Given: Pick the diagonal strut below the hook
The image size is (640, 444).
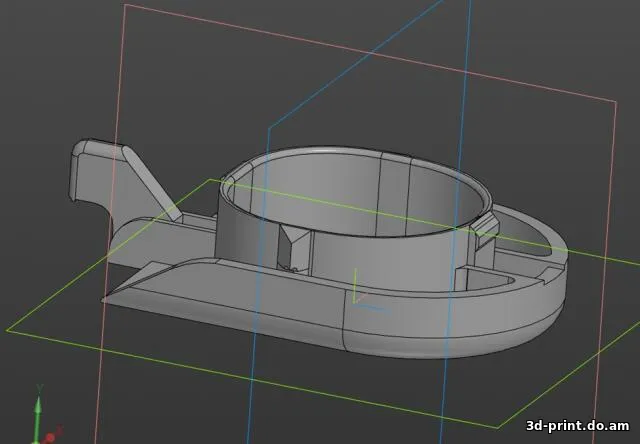Looking at the screenshot, I should pyautogui.click(x=152, y=182).
